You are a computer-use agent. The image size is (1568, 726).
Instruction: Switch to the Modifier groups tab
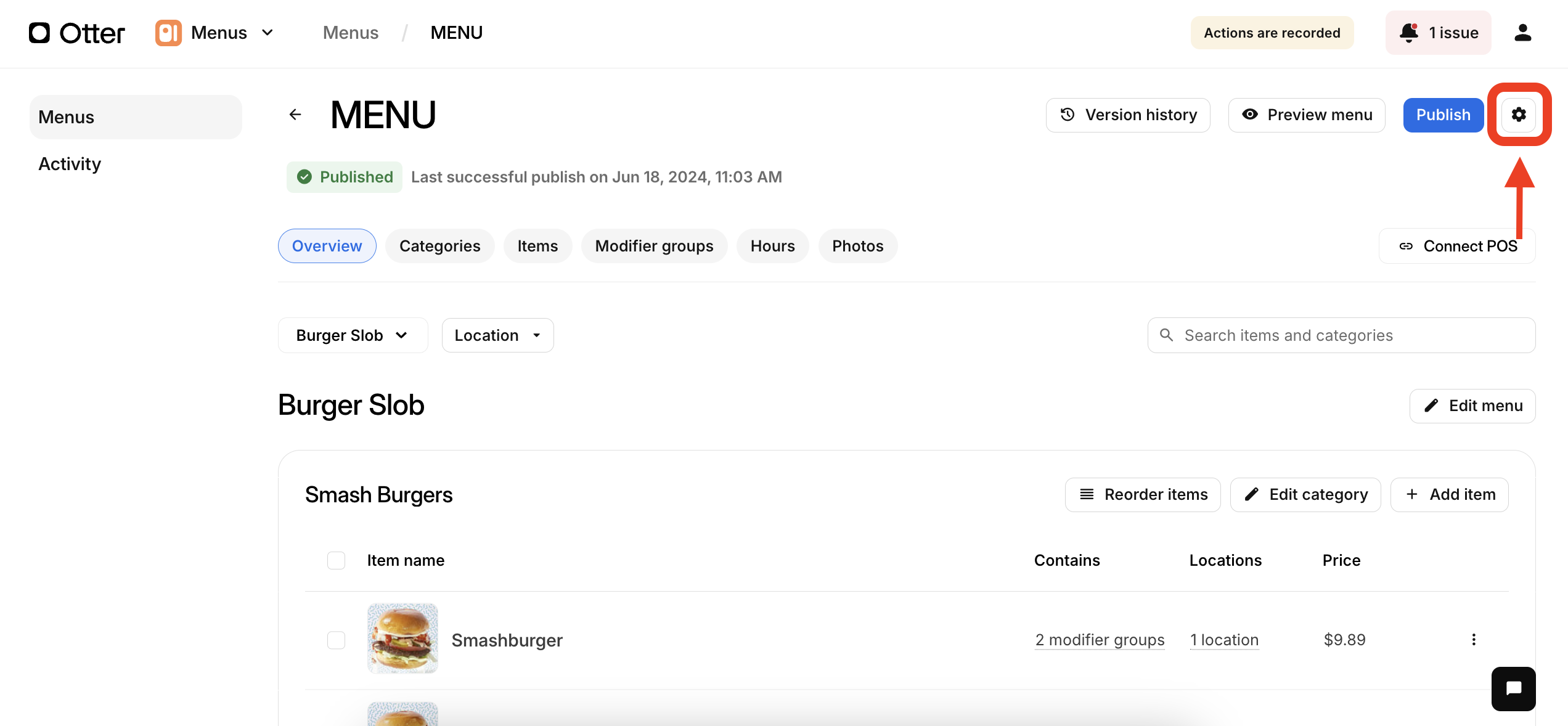pos(653,245)
